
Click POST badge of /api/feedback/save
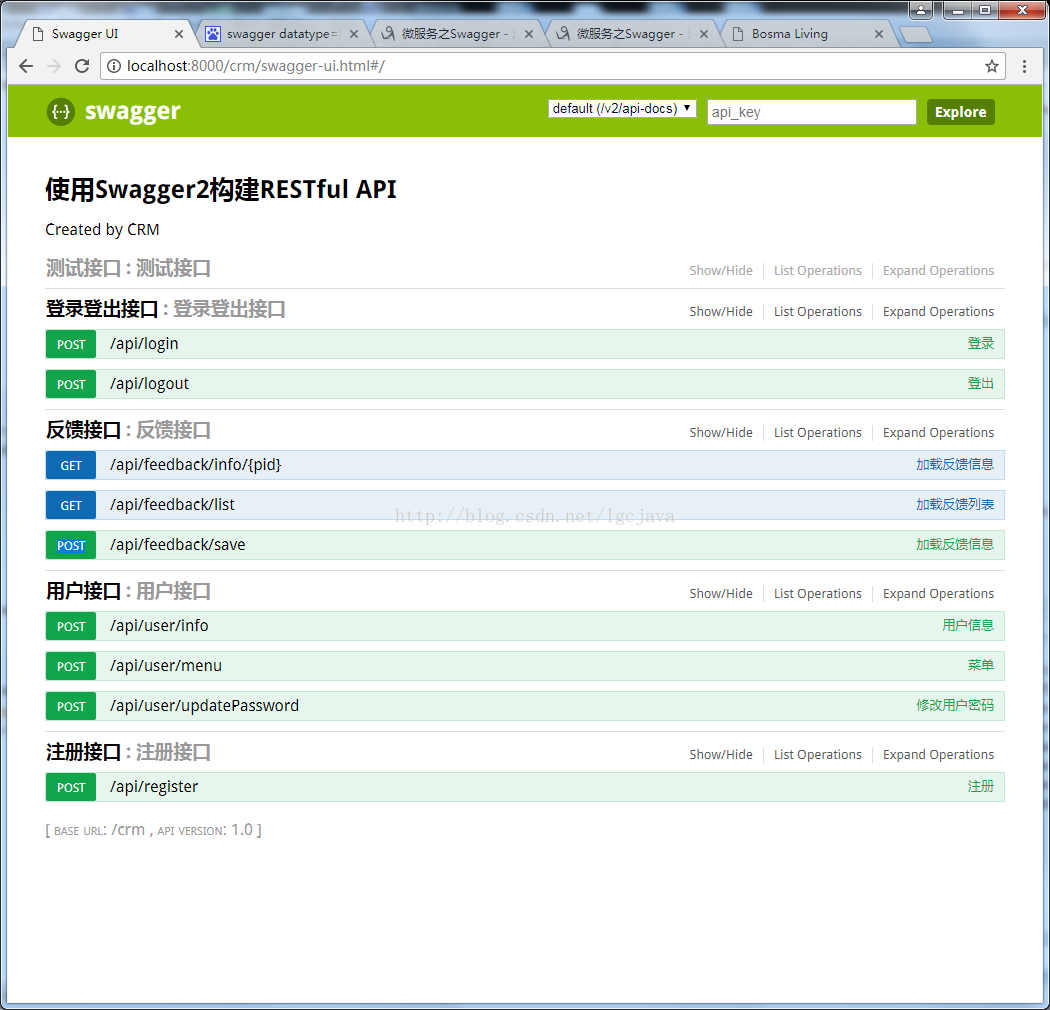(x=71, y=545)
